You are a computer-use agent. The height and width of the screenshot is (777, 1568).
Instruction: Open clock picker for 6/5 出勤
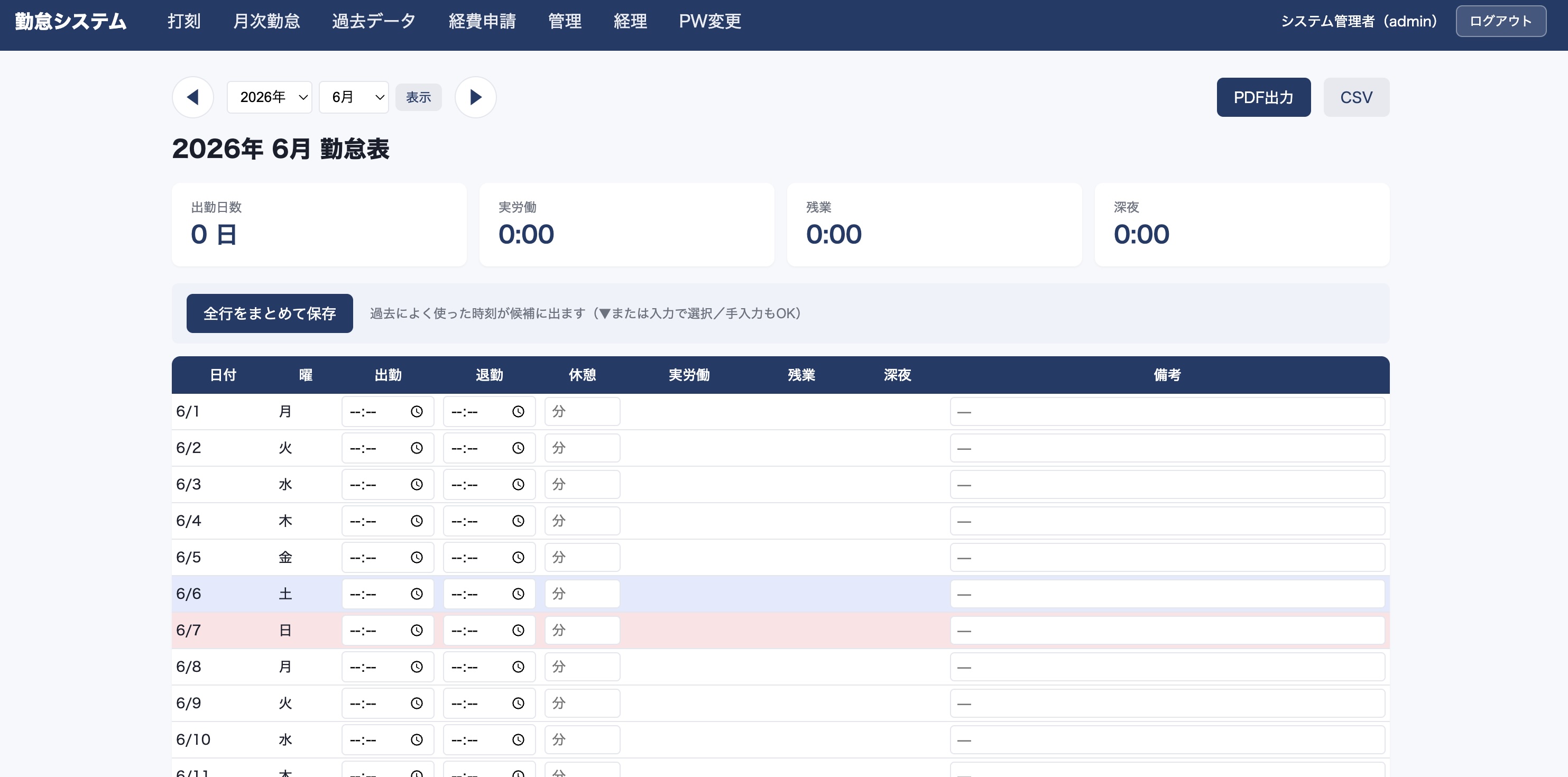point(417,558)
